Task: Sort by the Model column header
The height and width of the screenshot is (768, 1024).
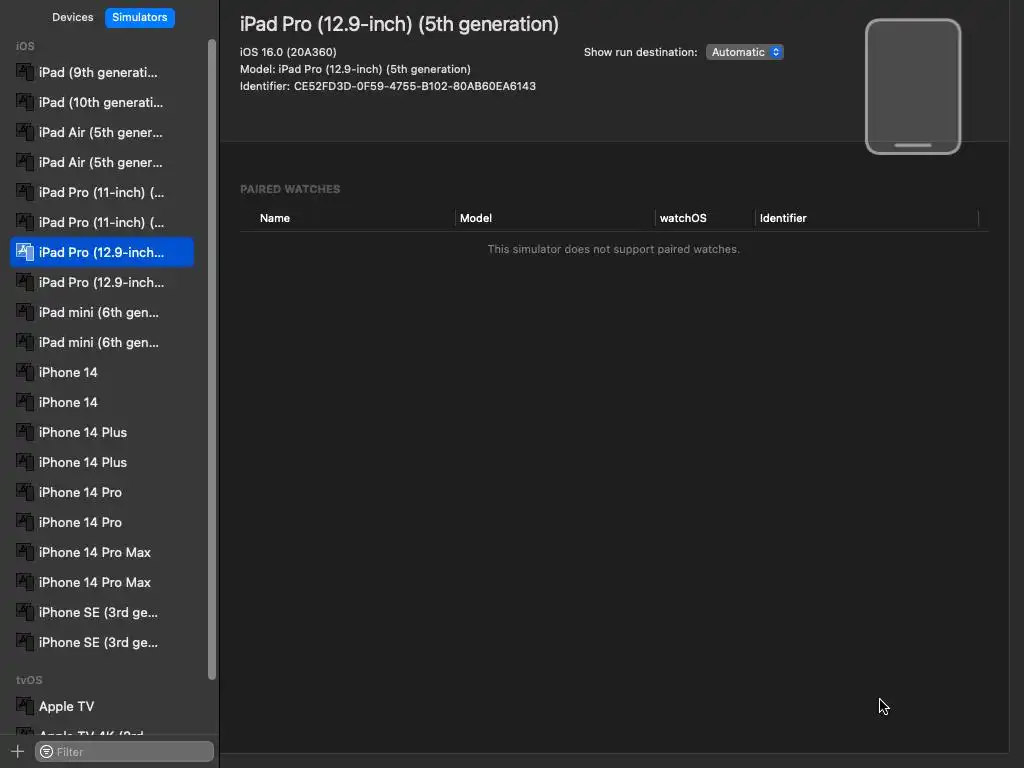Action: (475, 218)
